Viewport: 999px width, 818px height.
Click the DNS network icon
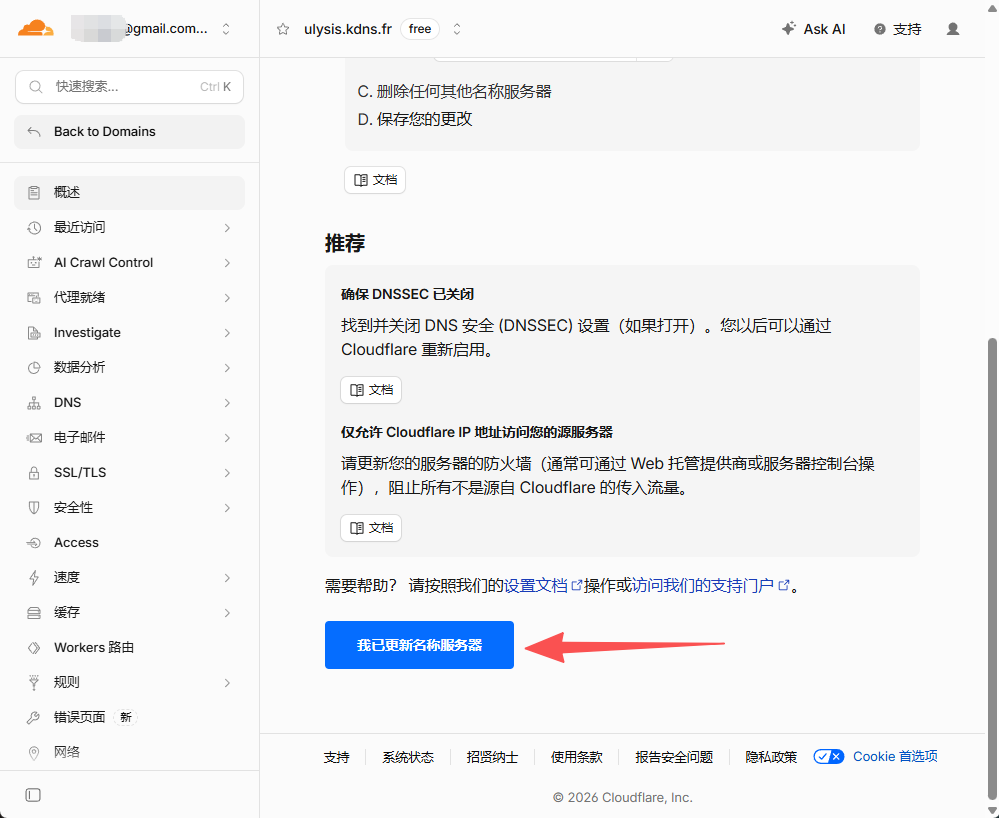[x=34, y=403]
